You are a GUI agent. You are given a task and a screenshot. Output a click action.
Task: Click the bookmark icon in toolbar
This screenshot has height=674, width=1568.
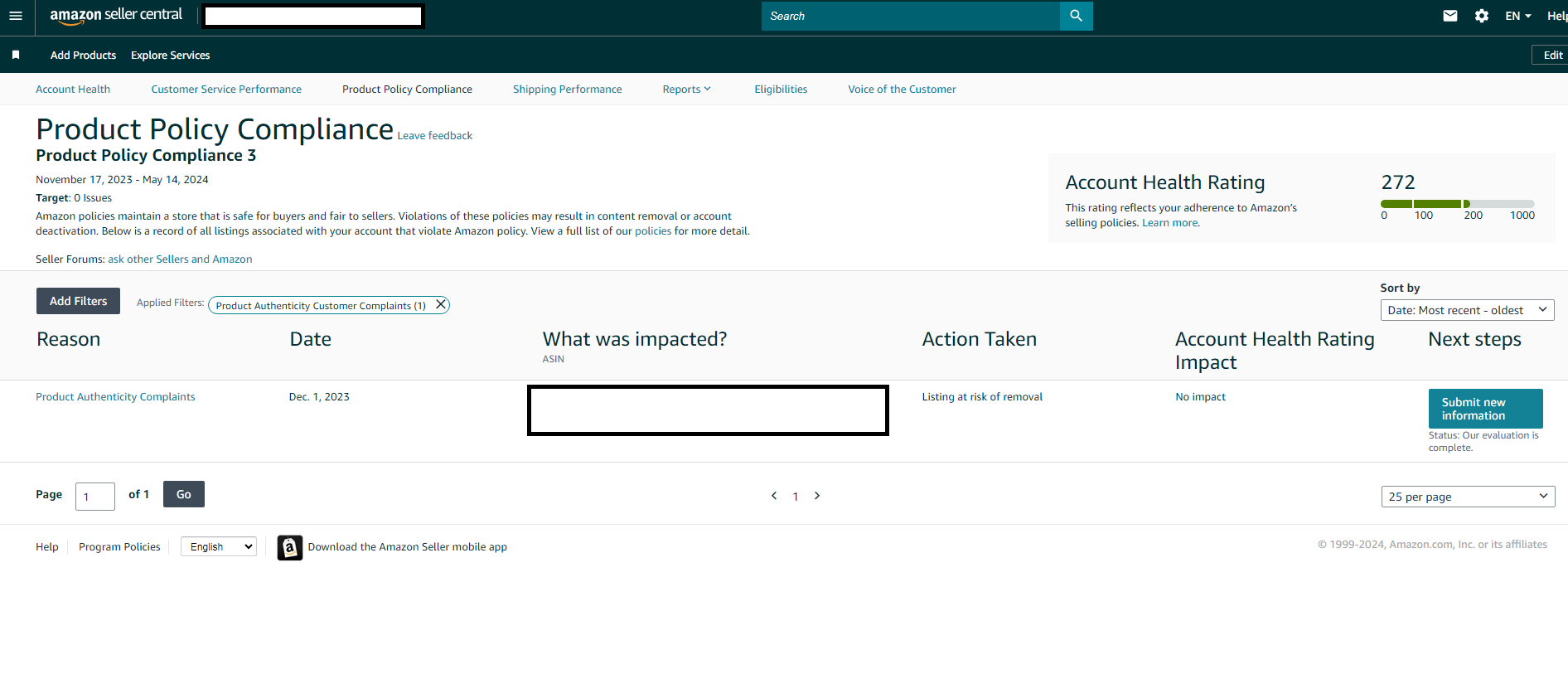click(x=16, y=55)
